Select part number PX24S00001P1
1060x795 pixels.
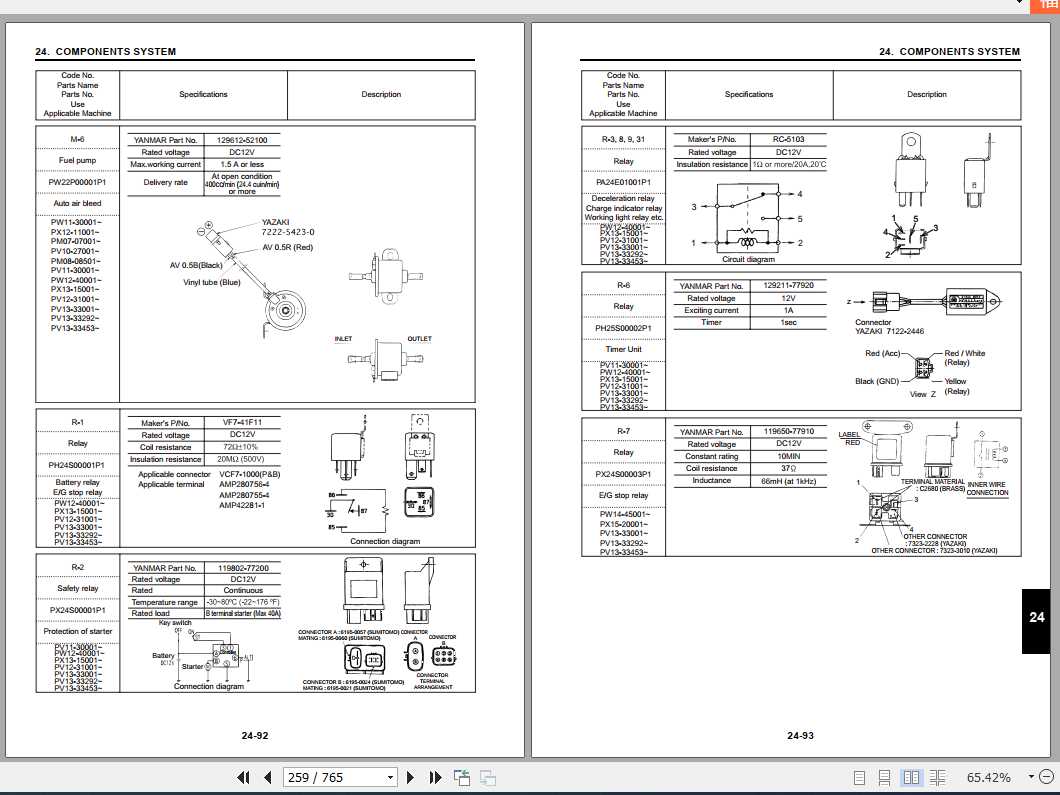point(78,610)
